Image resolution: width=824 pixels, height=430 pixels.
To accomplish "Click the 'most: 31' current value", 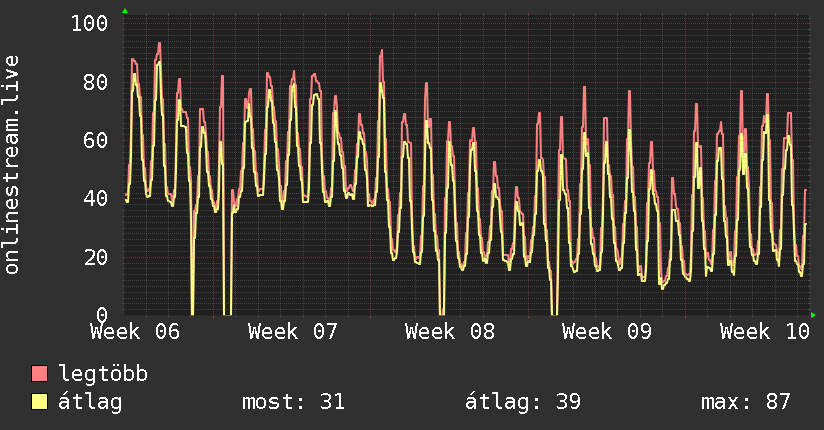I will [293, 402].
